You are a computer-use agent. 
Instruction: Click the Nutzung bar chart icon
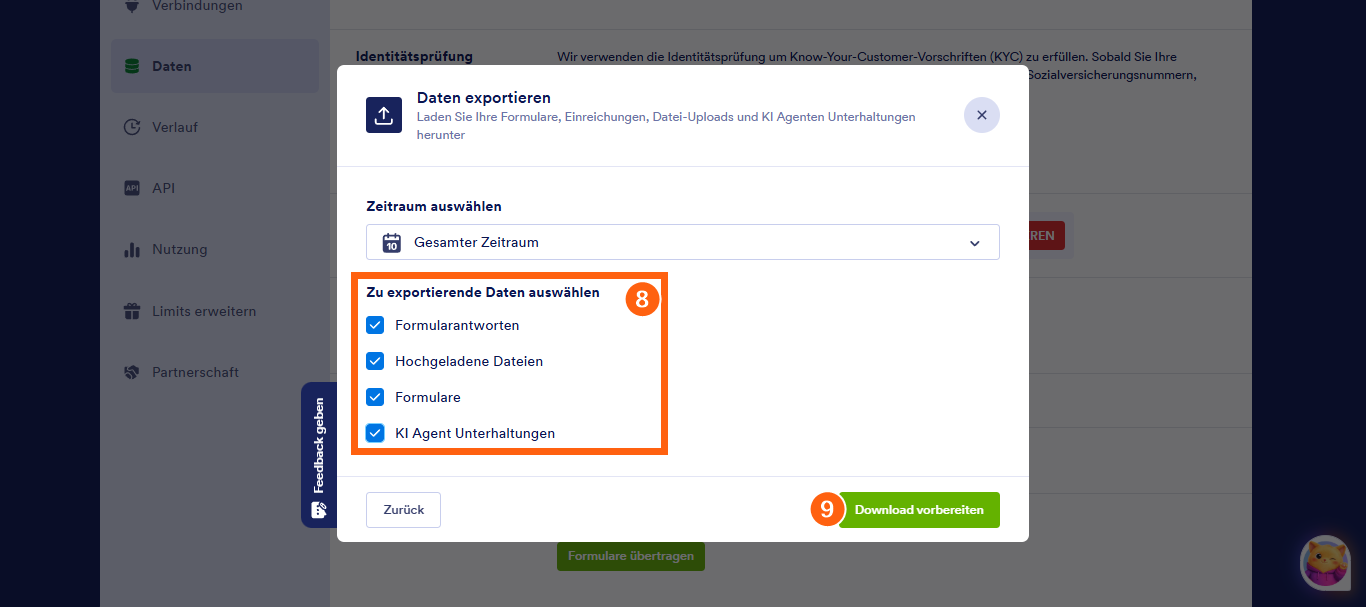pyautogui.click(x=131, y=249)
